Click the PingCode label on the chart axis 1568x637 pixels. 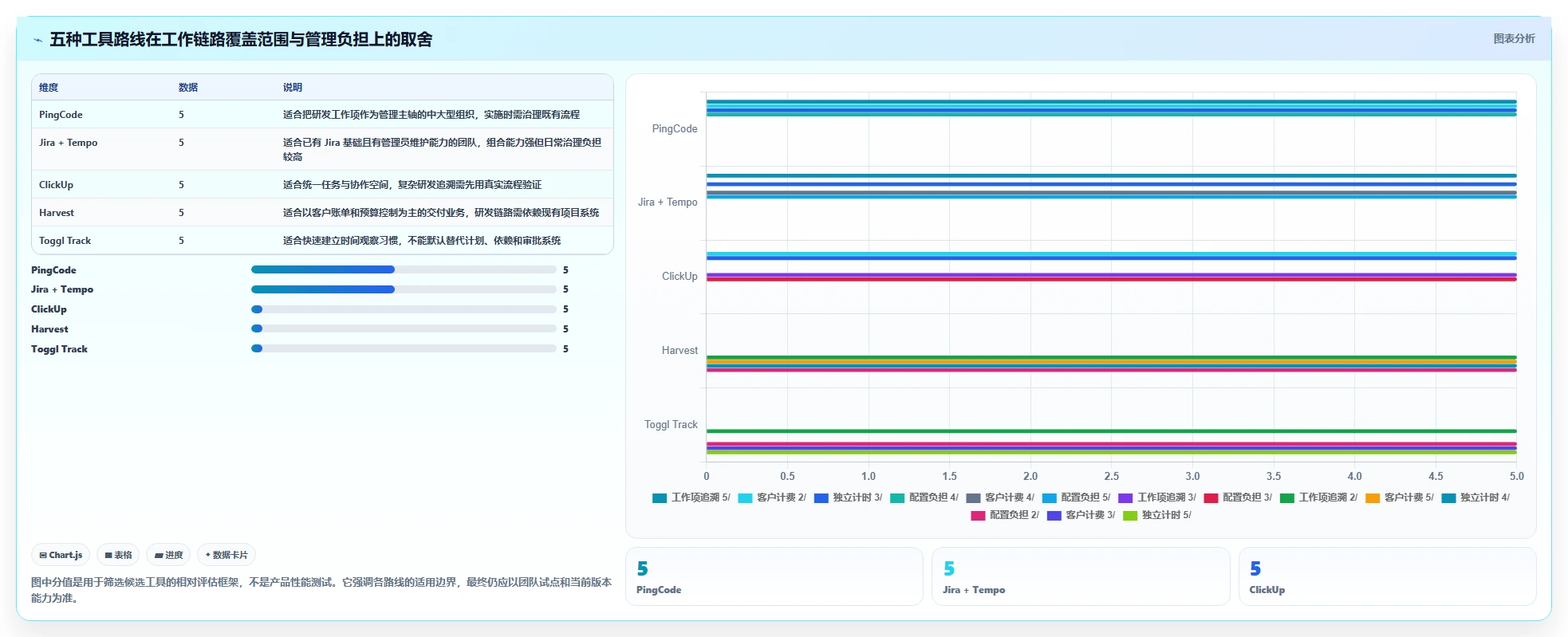tap(675, 128)
